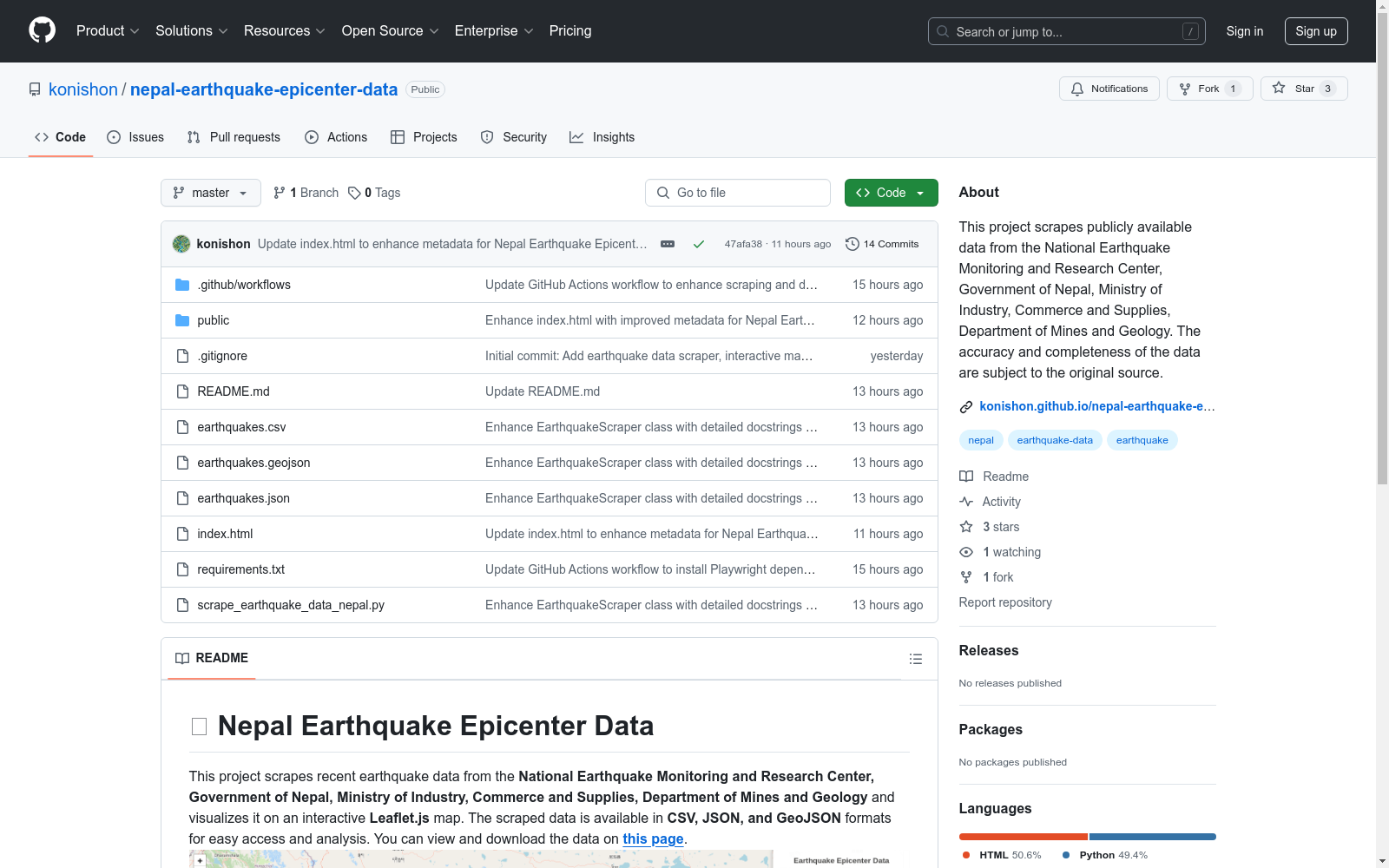Viewport: 1389px width, 868px height.
Task: Open nepal-earthquake-epicenter-data repository link
Action: (x=264, y=89)
